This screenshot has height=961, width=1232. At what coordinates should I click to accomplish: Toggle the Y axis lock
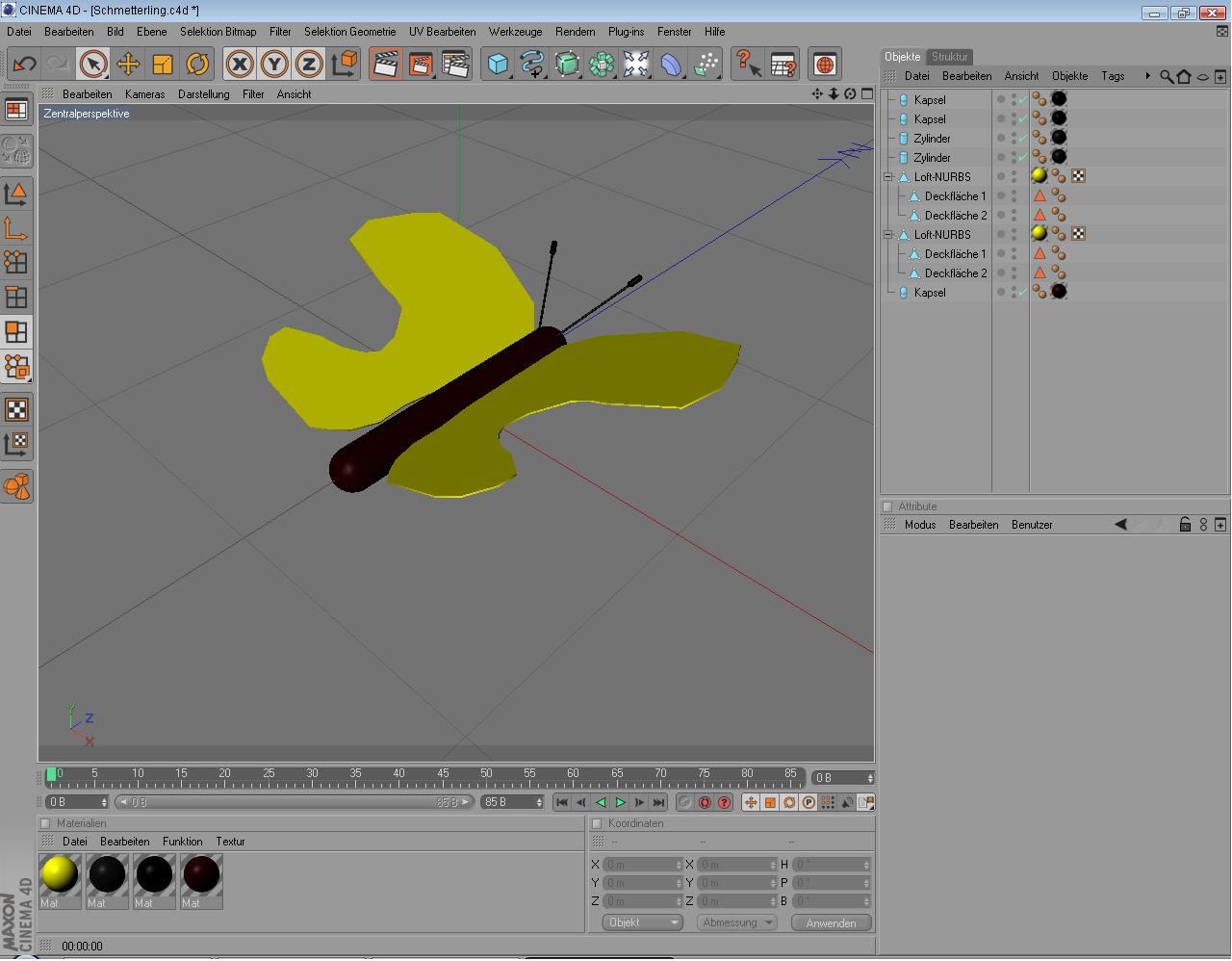pos(274,65)
